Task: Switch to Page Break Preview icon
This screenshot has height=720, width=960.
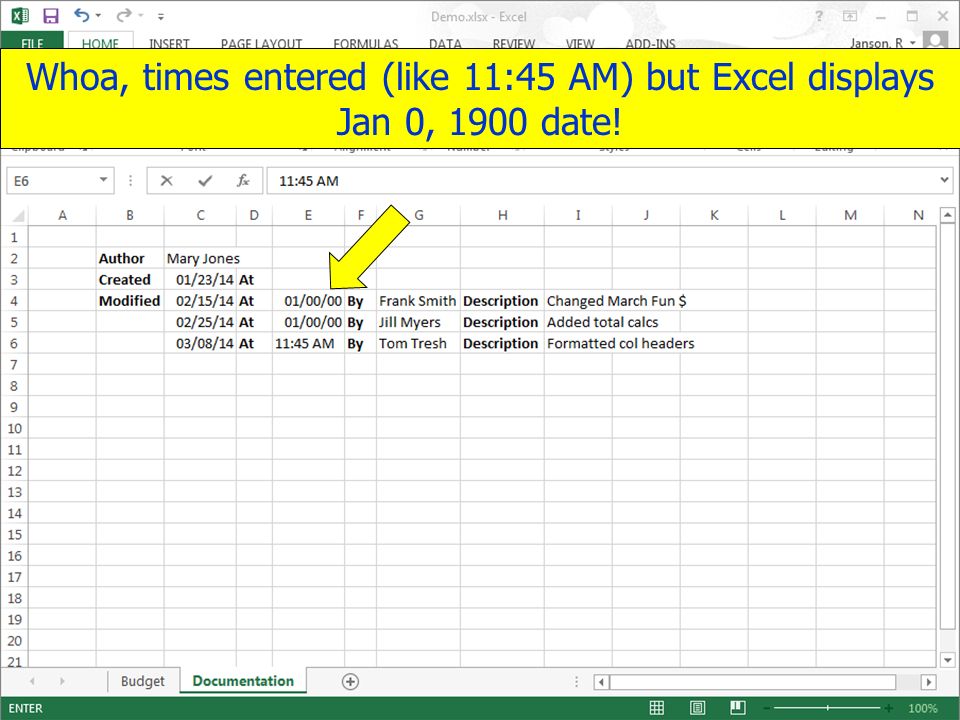Action: (738, 708)
